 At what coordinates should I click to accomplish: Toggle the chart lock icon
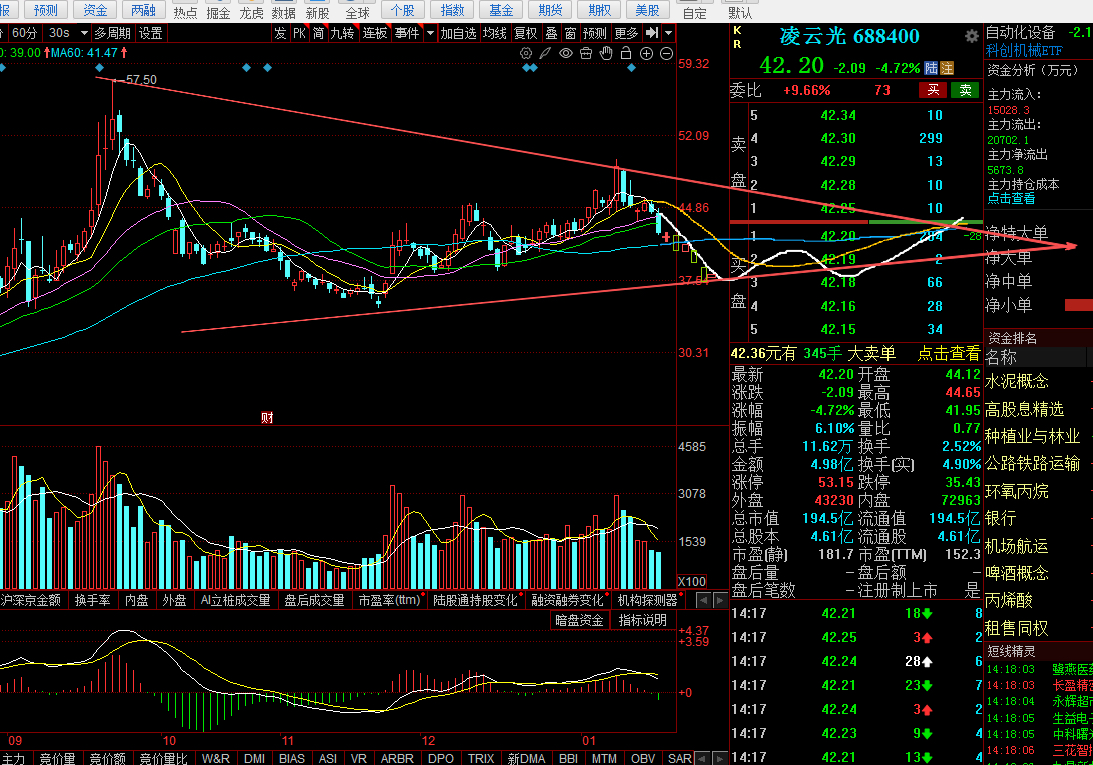pyautogui.click(x=626, y=53)
